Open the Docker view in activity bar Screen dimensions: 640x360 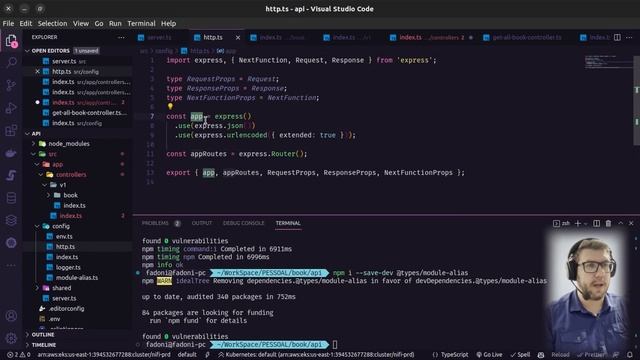11,153
